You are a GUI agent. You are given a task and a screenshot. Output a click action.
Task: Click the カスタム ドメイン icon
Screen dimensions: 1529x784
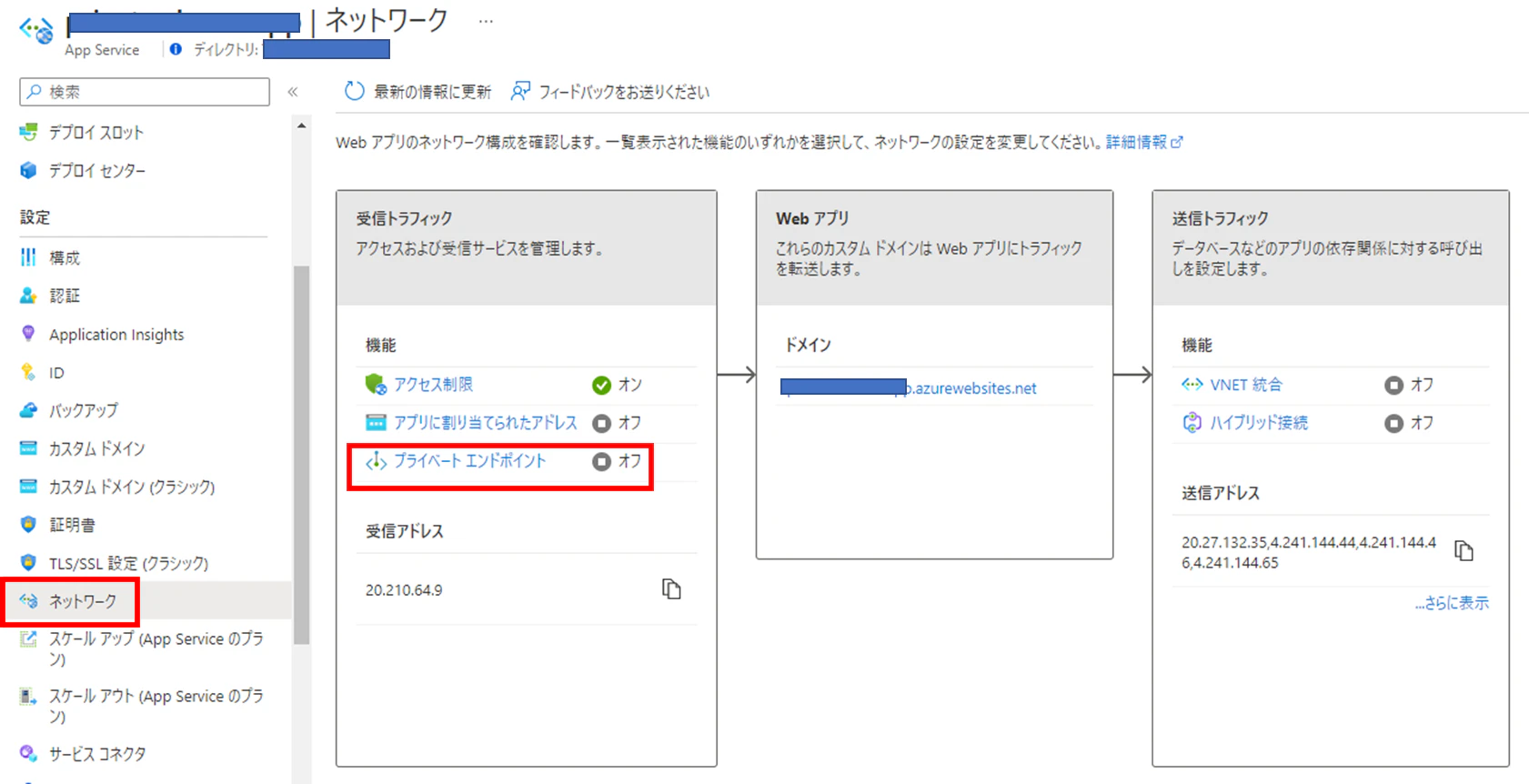(x=29, y=448)
